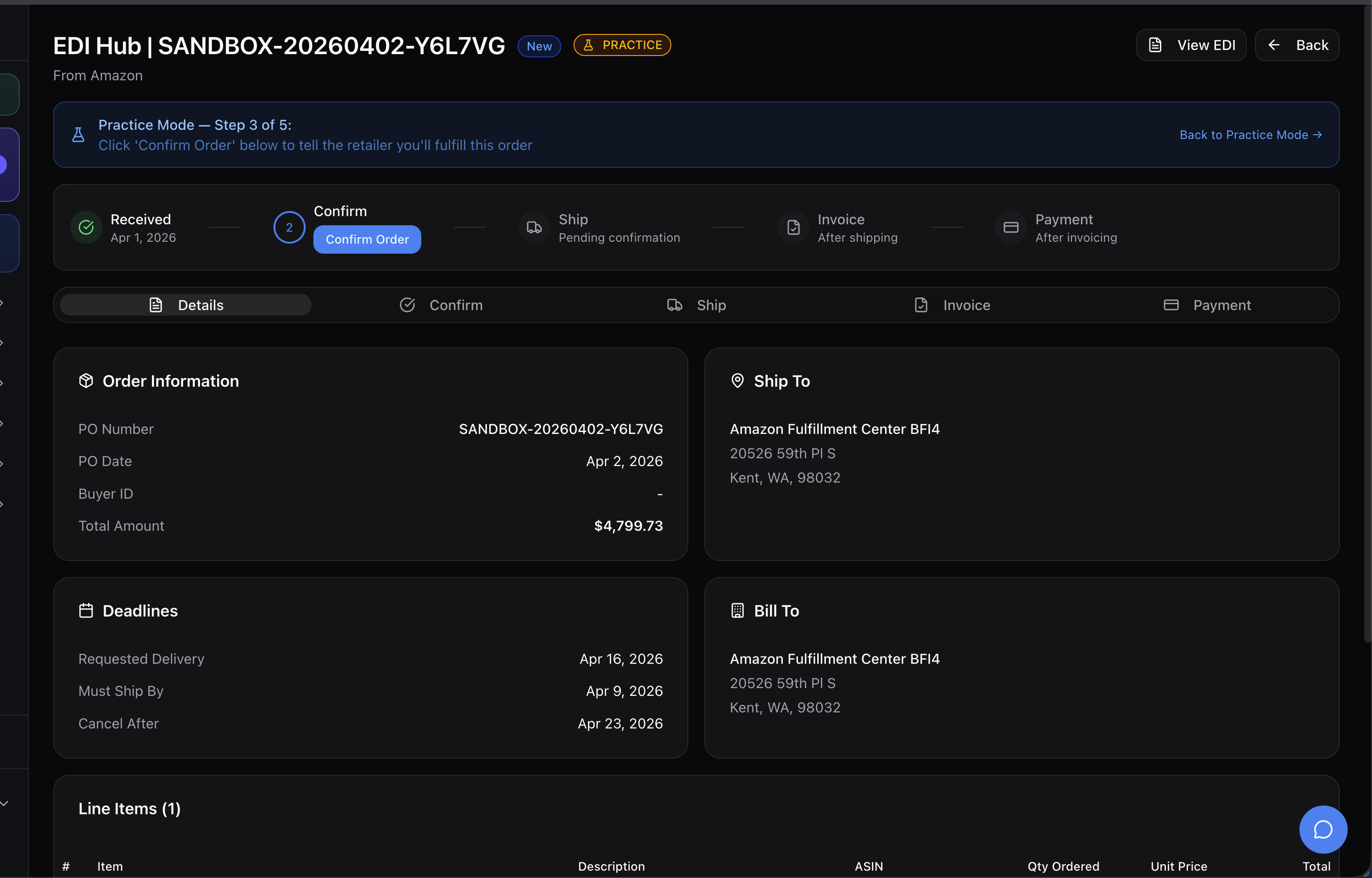This screenshot has width=1372, height=878.
Task: Click the Invoice document step icon
Action: 793,228
